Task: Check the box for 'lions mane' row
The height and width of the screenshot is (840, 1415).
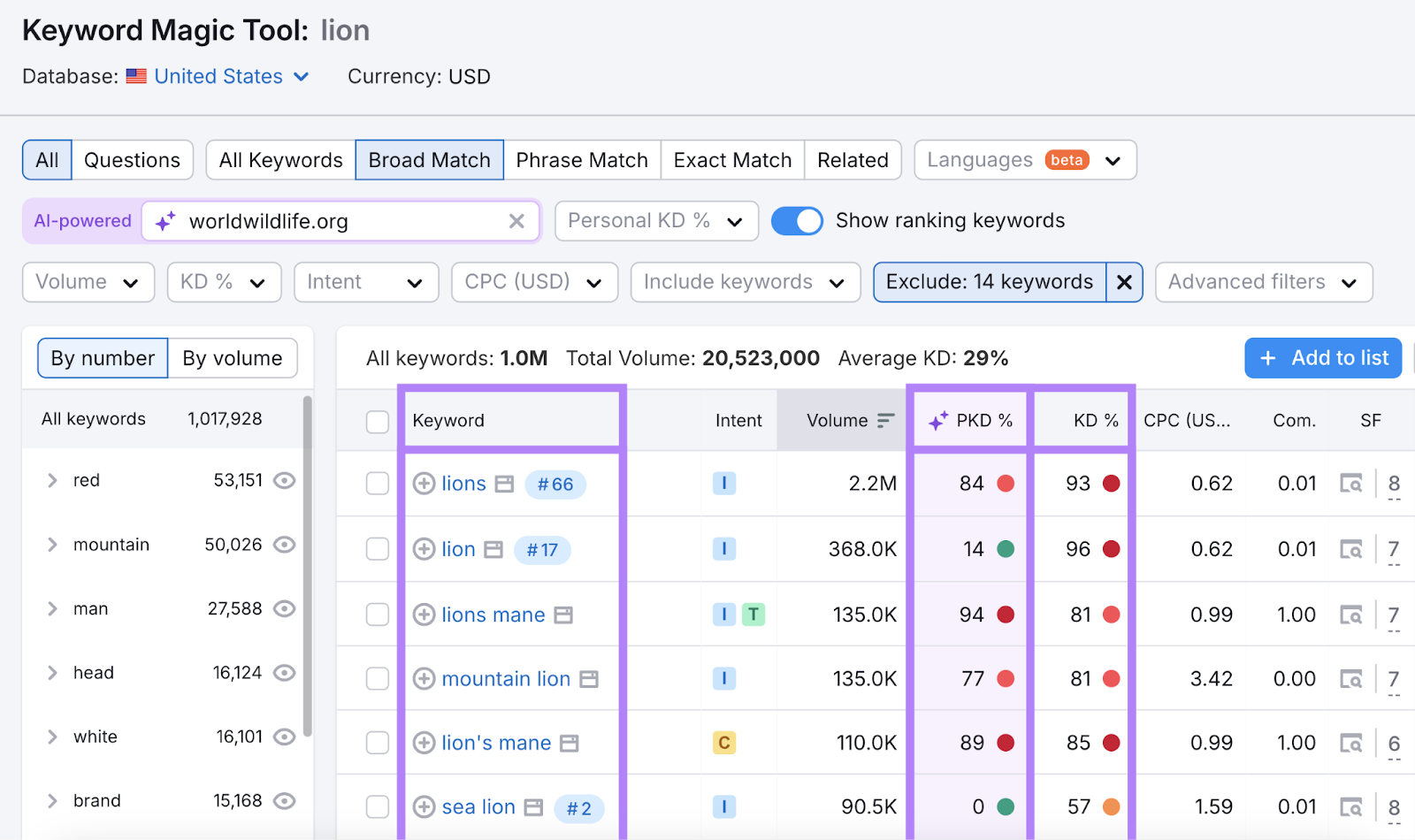Action: click(378, 615)
